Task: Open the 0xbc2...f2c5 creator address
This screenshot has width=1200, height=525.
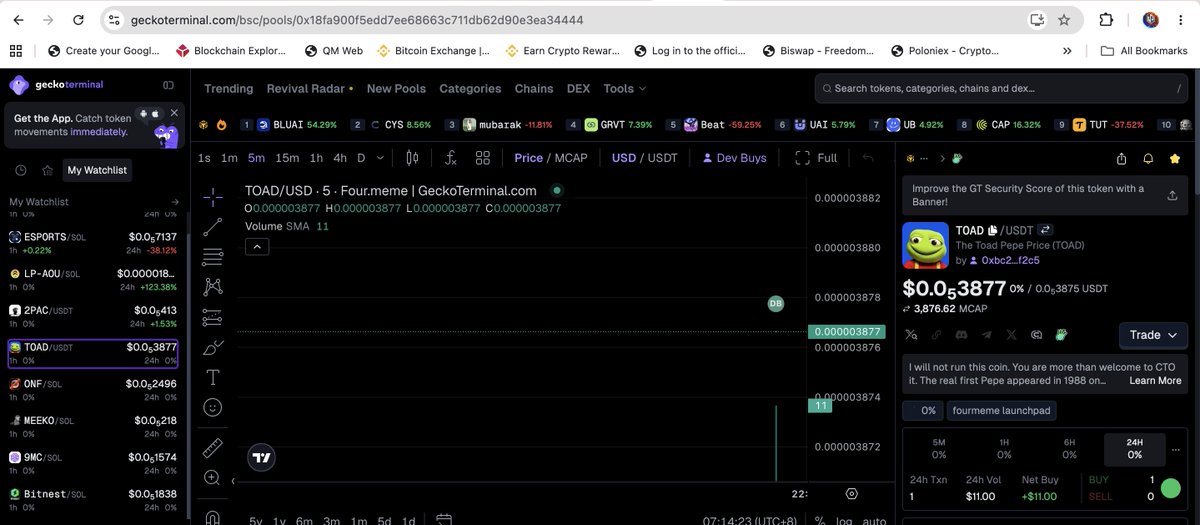Action: tap(1010, 260)
